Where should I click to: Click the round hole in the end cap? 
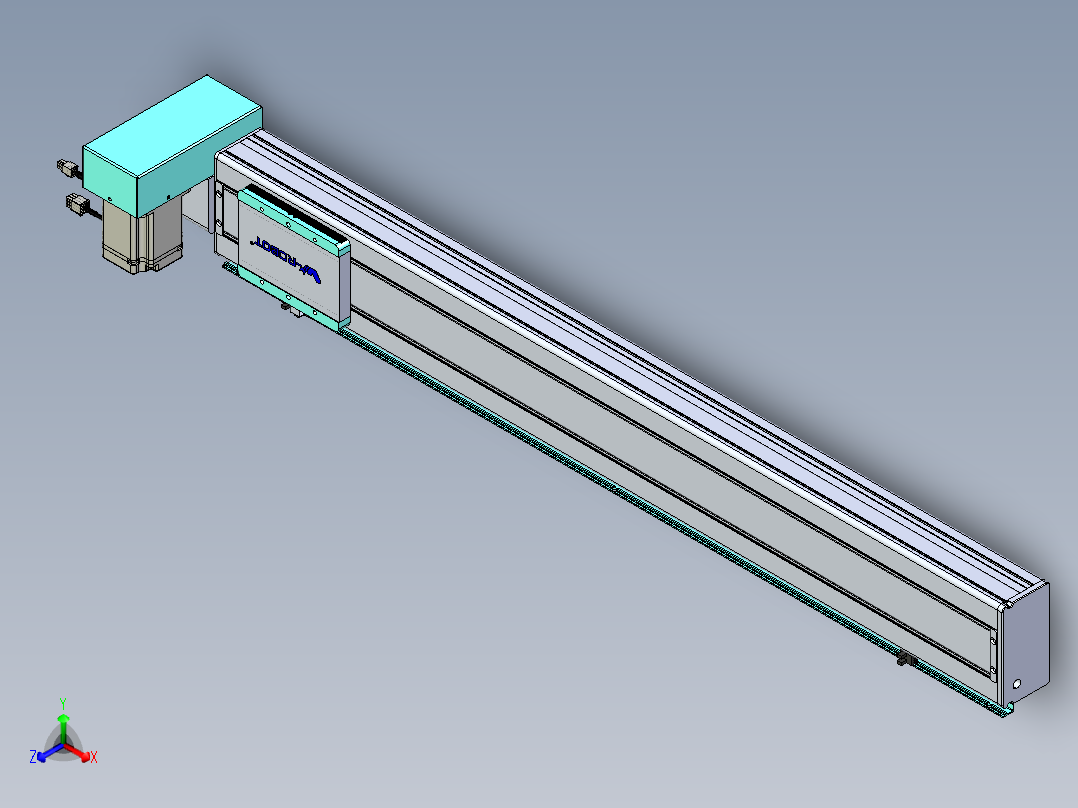point(1017,684)
